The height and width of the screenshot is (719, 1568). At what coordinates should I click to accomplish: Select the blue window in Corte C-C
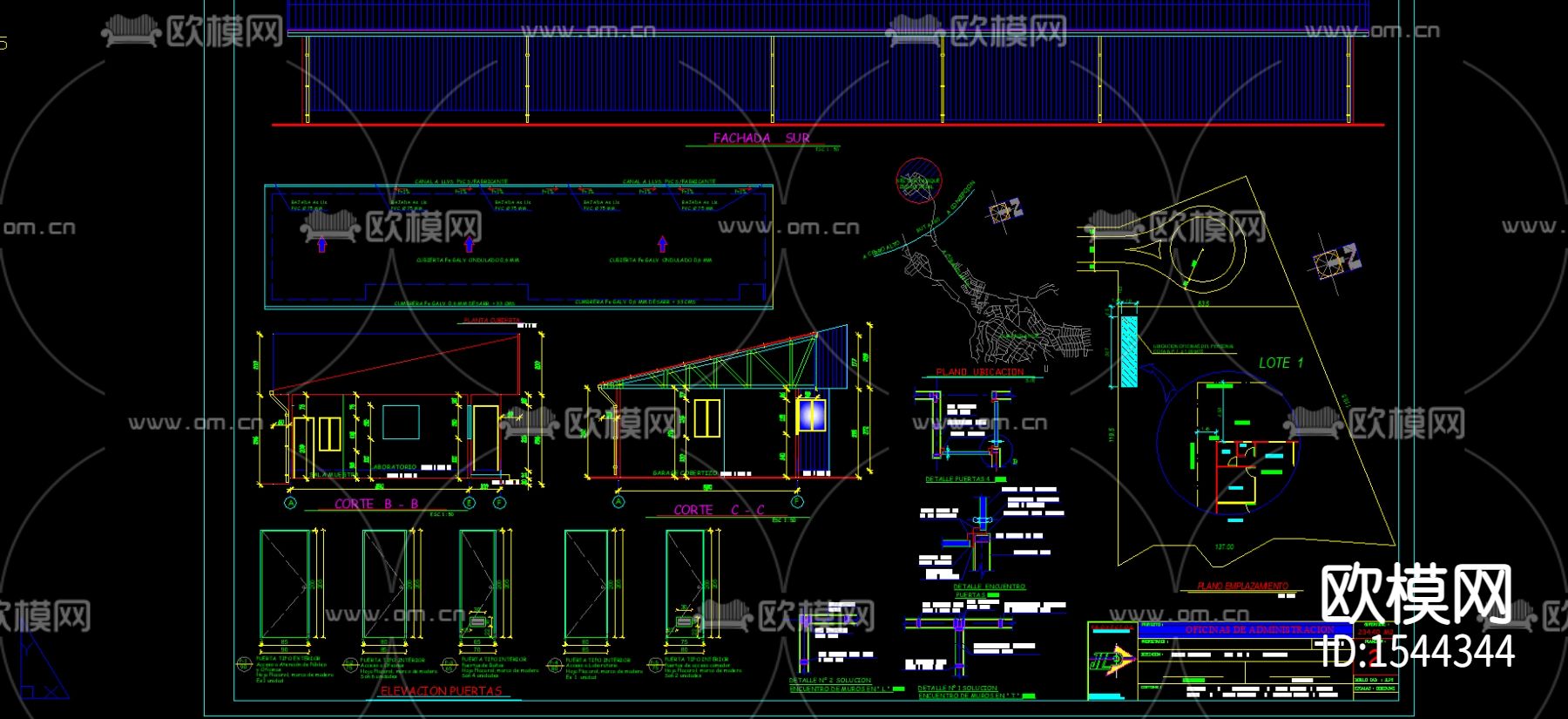coord(814,415)
